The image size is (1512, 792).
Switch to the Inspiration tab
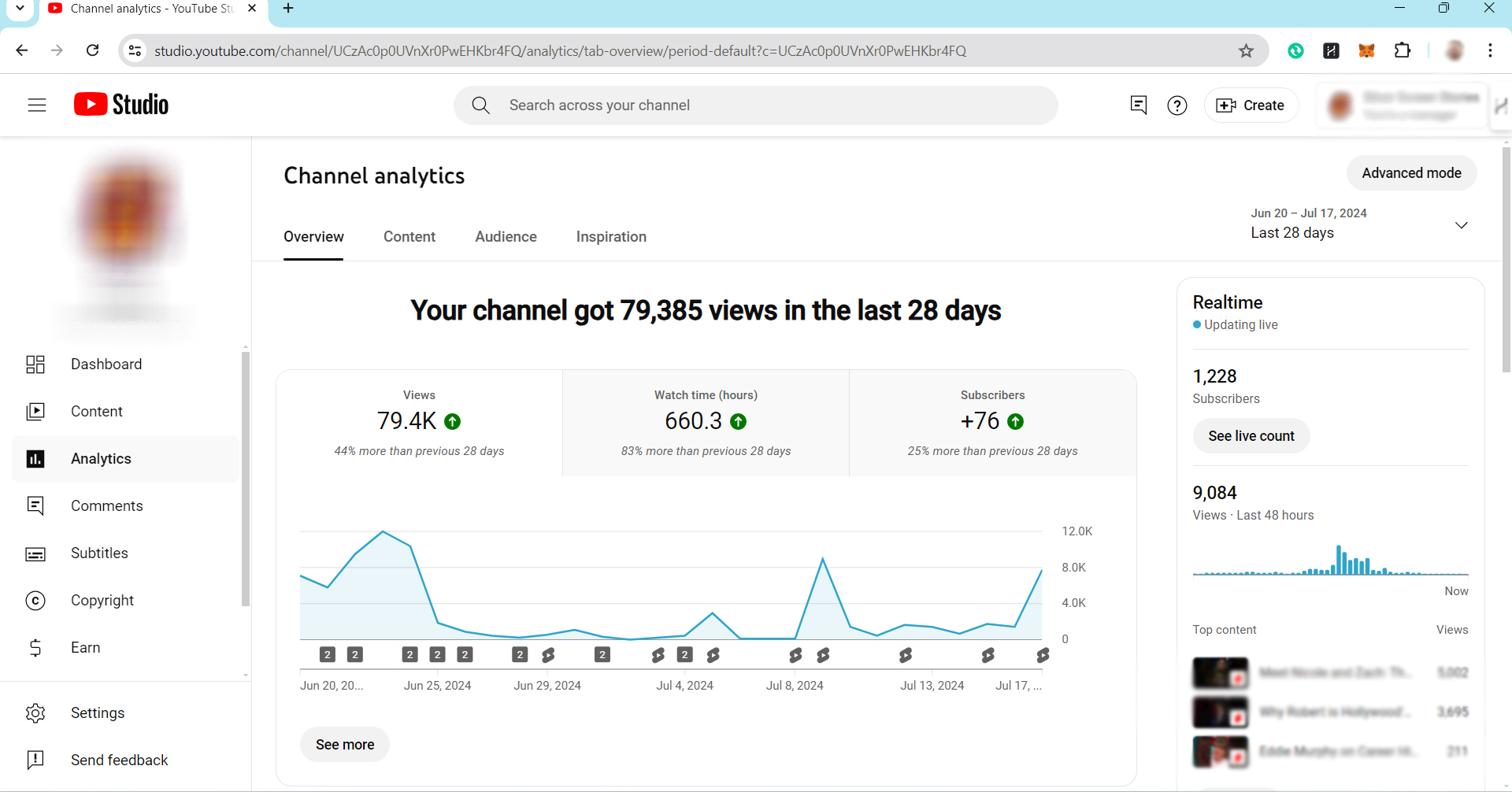pyautogui.click(x=611, y=237)
